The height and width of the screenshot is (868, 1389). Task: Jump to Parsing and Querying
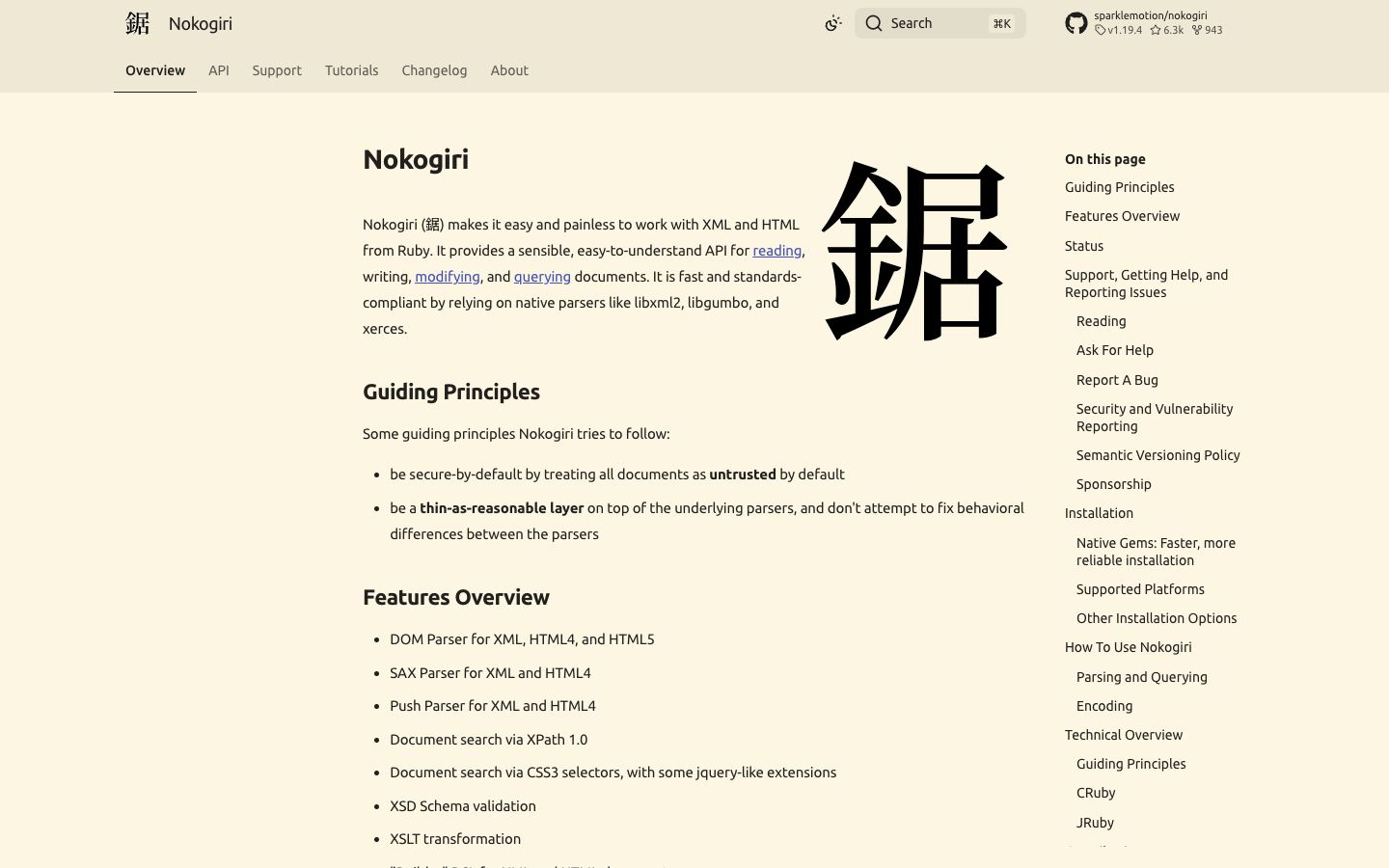click(x=1142, y=677)
